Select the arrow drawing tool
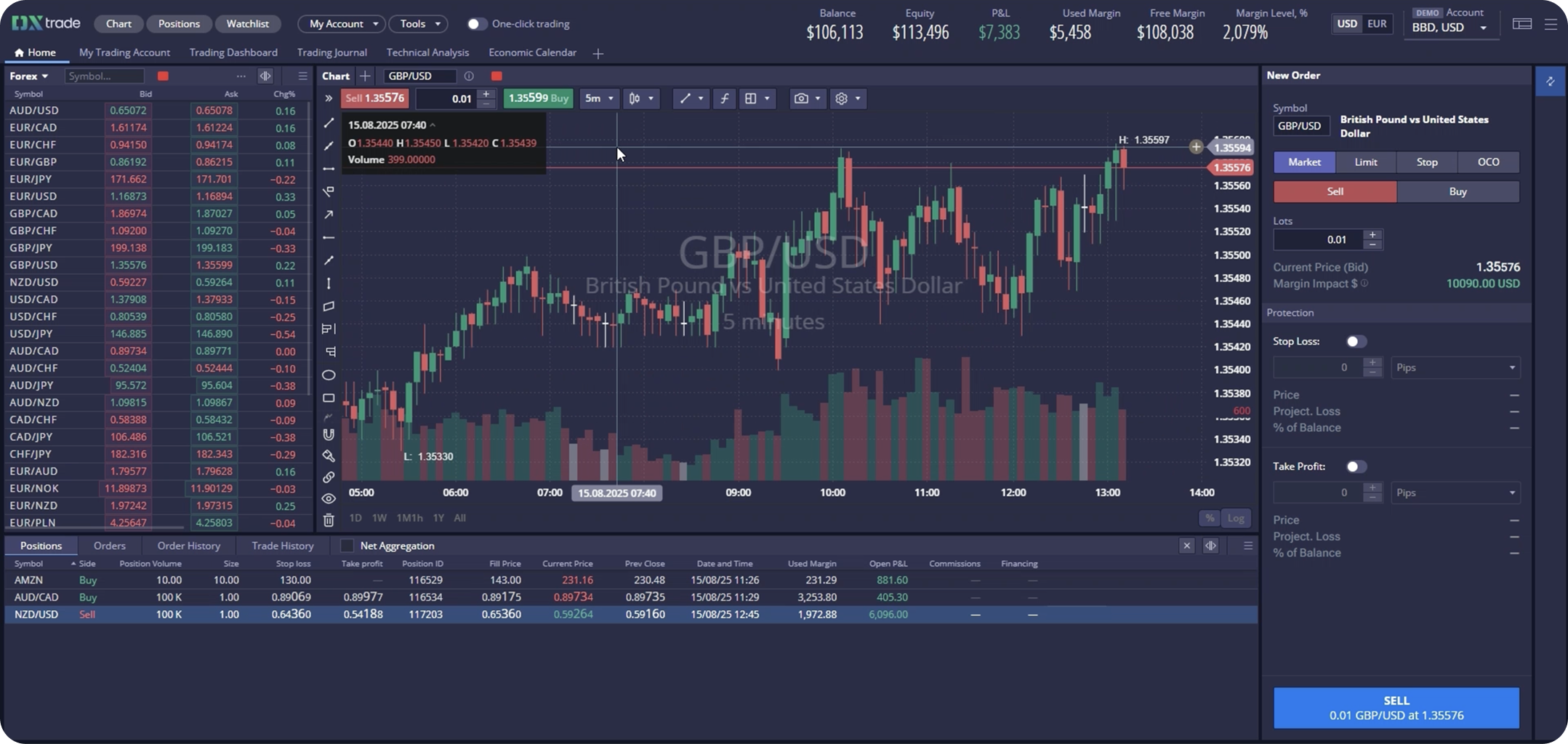This screenshot has width=1568, height=744. [329, 215]
